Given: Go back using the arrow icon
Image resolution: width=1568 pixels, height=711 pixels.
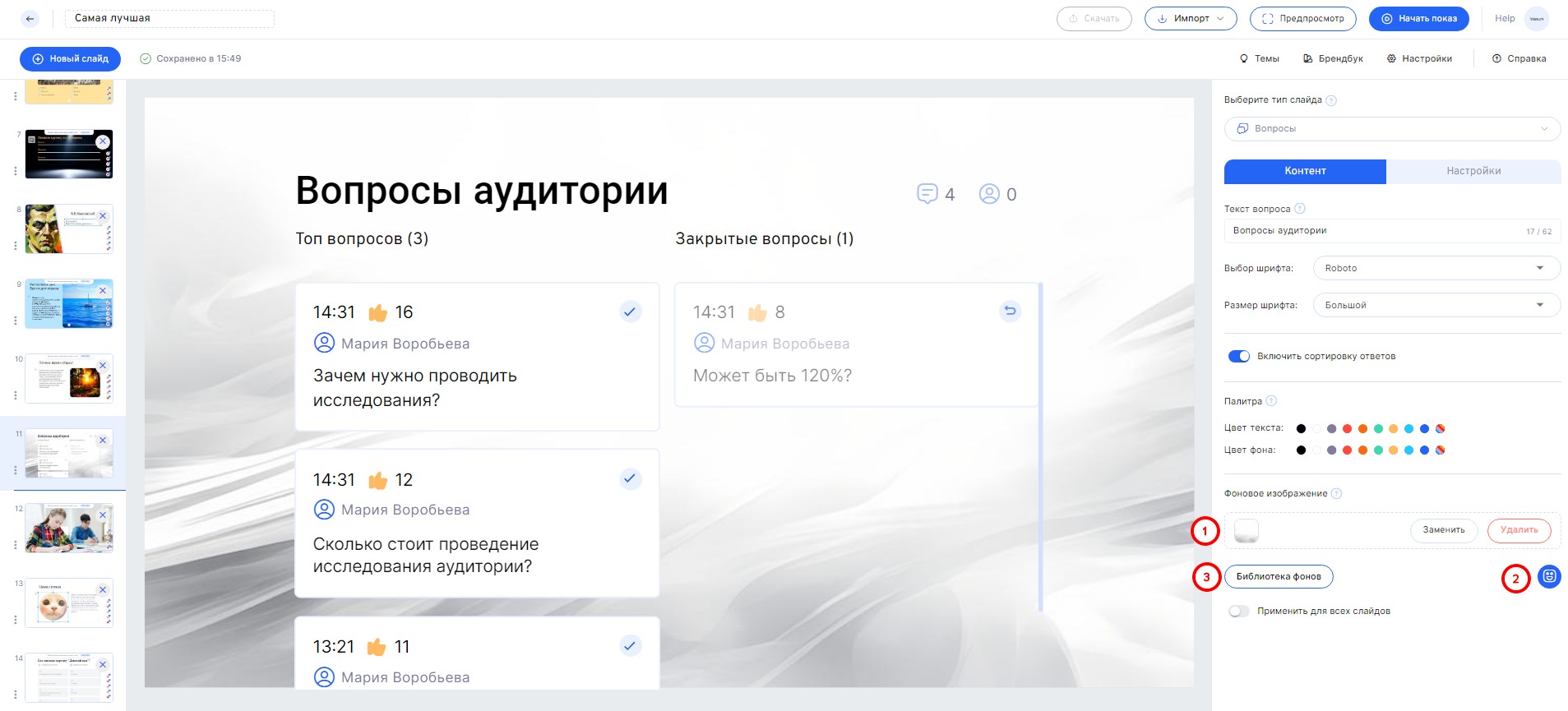Looking at the screenshot, I should coord(30,18).
